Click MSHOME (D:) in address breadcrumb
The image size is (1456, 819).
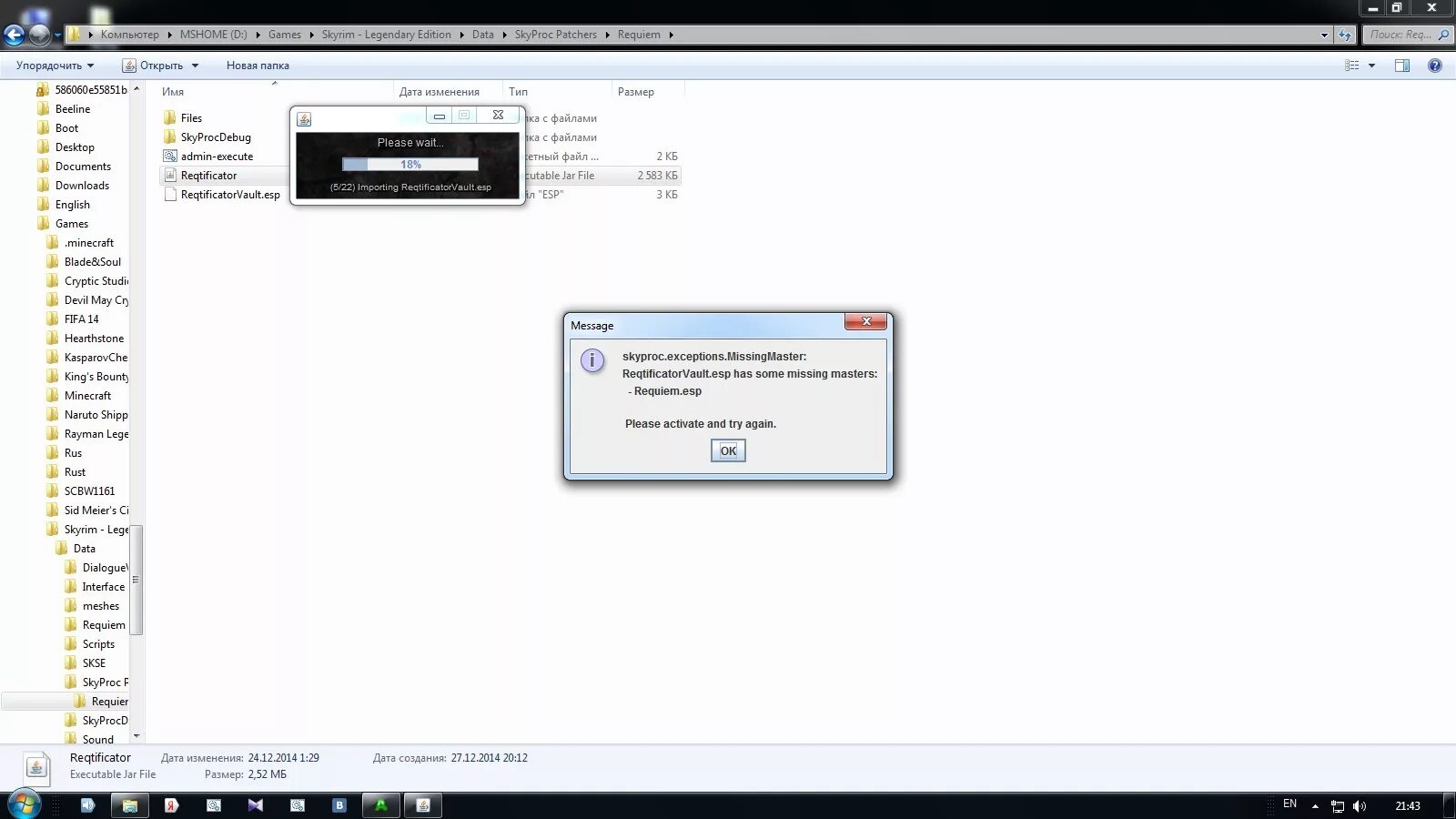pyautogui.click(x=213, y=35)
